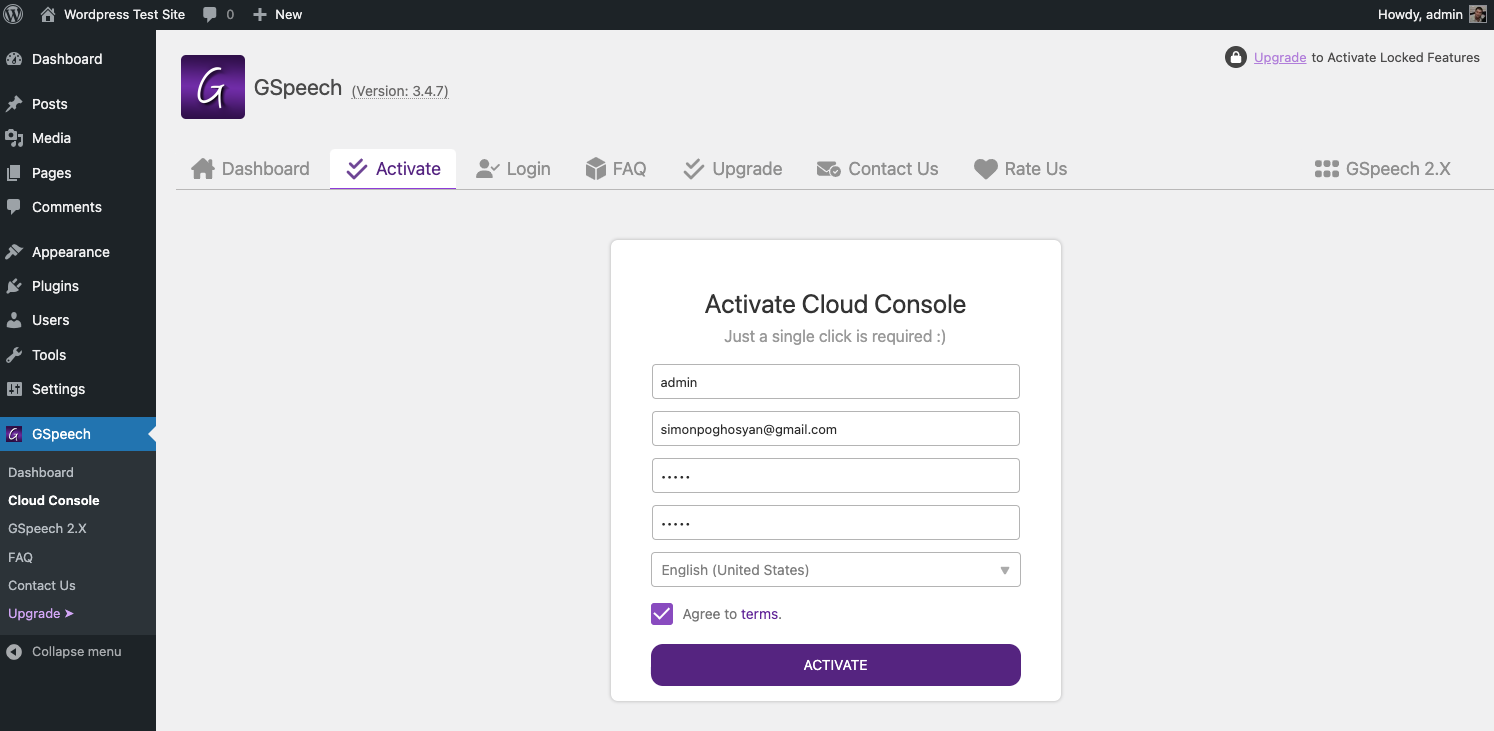Open the Posts menu item
Screen dimensions: 1494x731
click(78, 104)
